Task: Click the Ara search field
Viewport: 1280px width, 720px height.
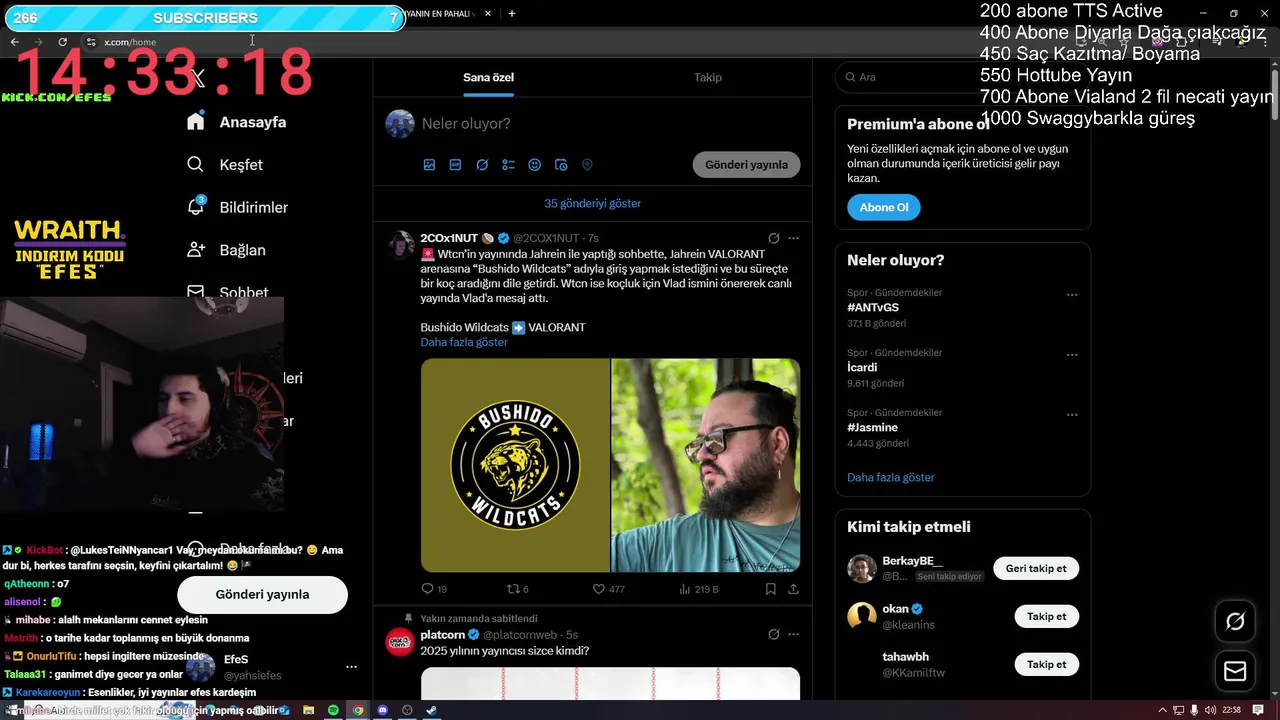Action: tap(962, 77)
